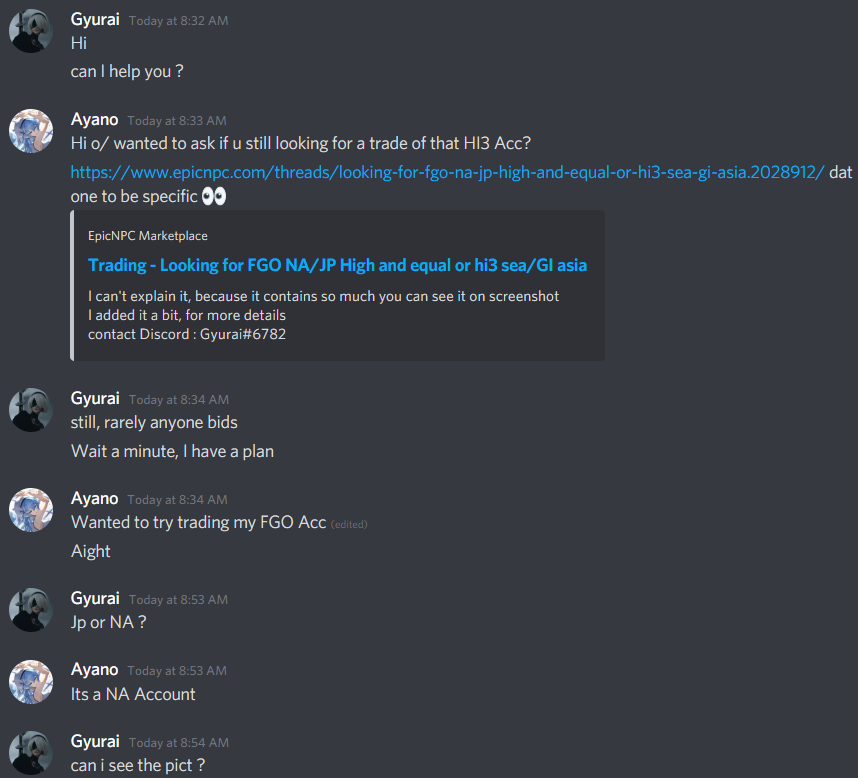858x778 pixels.
Task: Open the epicnpc.com thread URL link
Action: point(447,172)
